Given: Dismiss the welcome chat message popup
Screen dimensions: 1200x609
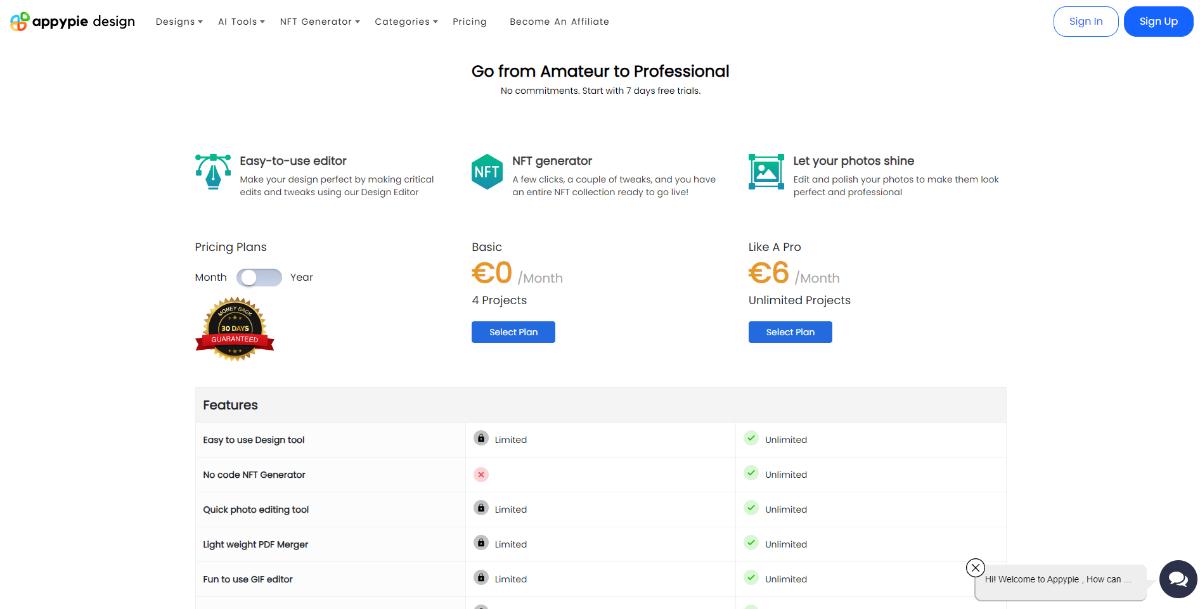Looking at the screenshot, I should point(975,567).
